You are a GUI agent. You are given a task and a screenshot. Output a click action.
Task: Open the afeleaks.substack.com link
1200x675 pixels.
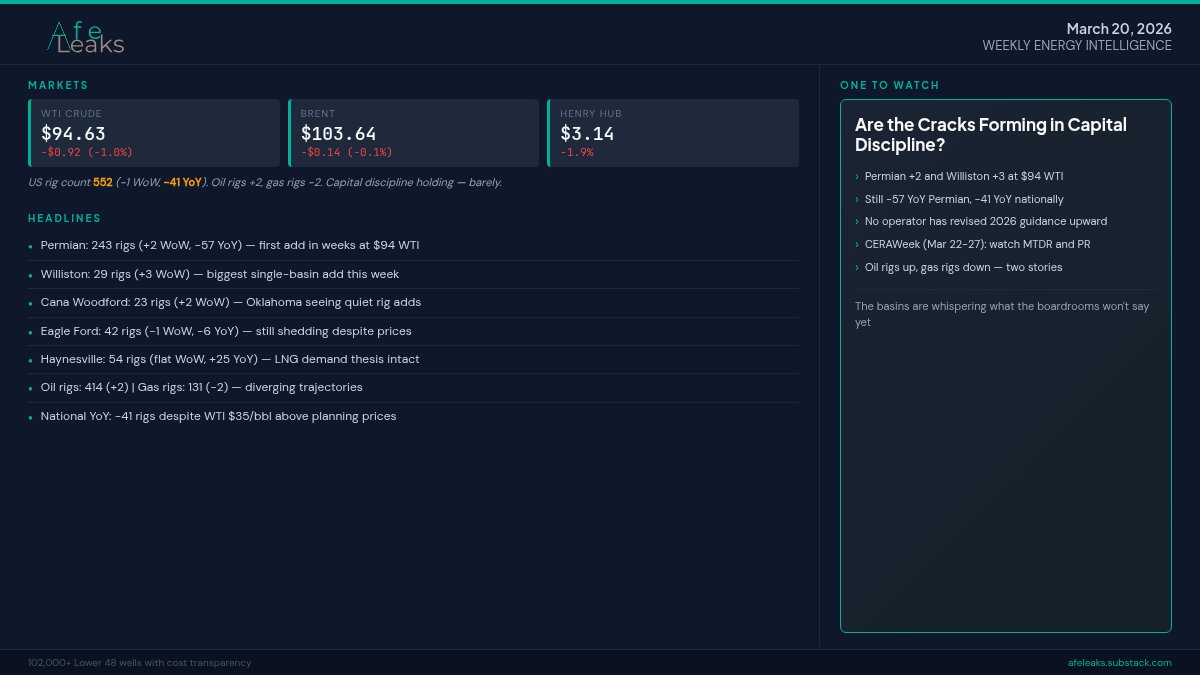[x=1119, y=662]
